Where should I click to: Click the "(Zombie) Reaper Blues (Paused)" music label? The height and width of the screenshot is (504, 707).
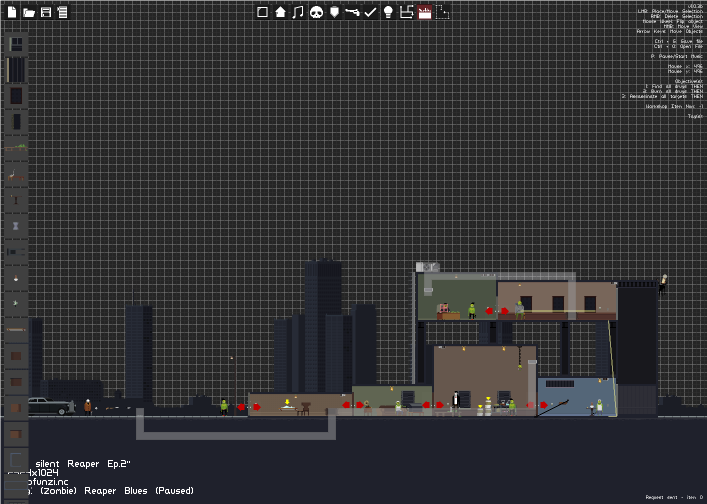pos(117,490)
